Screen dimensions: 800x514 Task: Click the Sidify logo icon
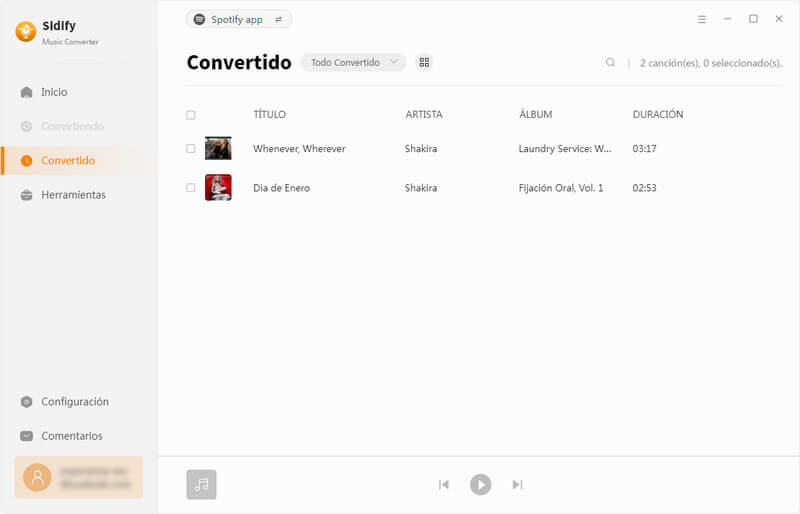coord(26,32)
